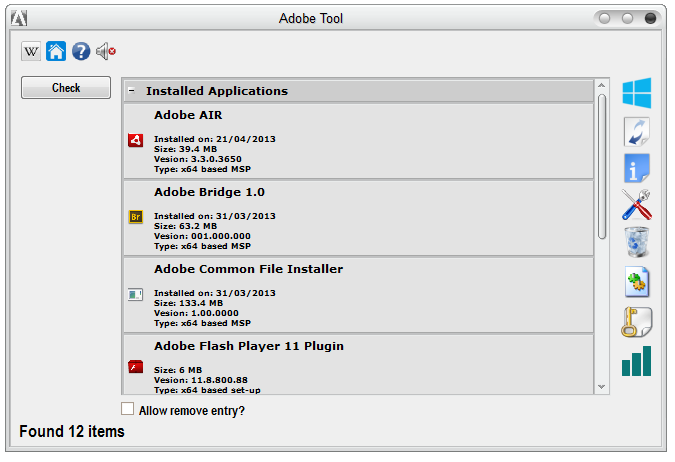Image resolution: width=675 pixels, height=462 pixels.
Task: Click 'Vesion: 1.00.0000' text
Action: tap(196, 313)
